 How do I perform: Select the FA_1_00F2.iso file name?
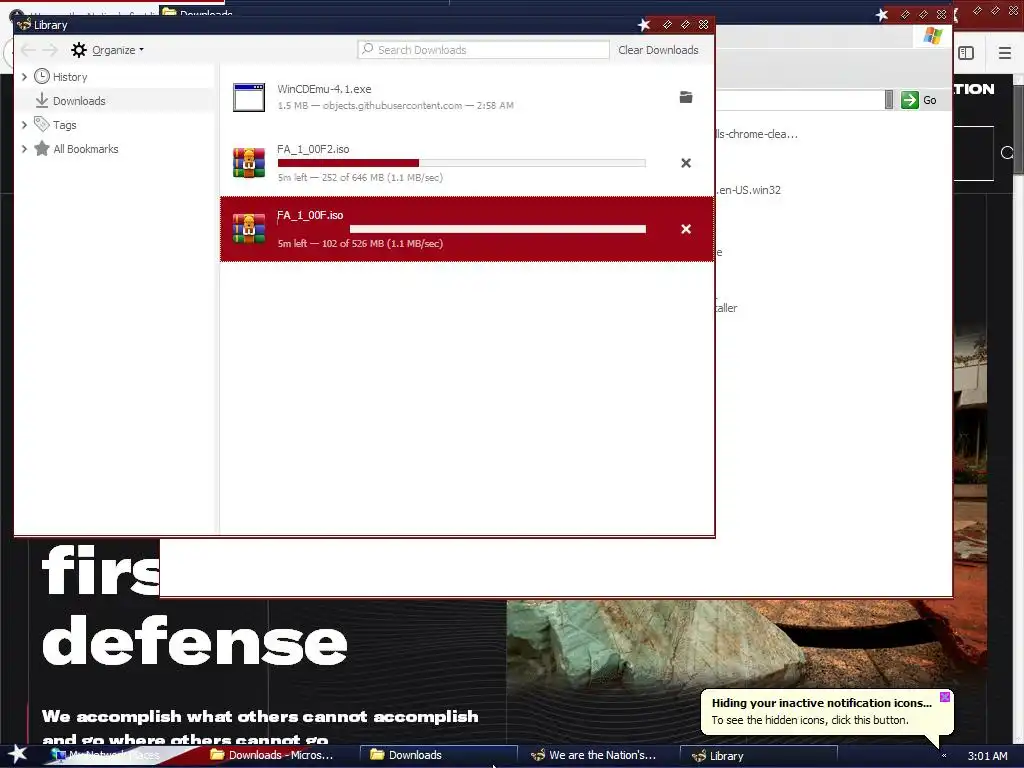[x=313, y=149]
